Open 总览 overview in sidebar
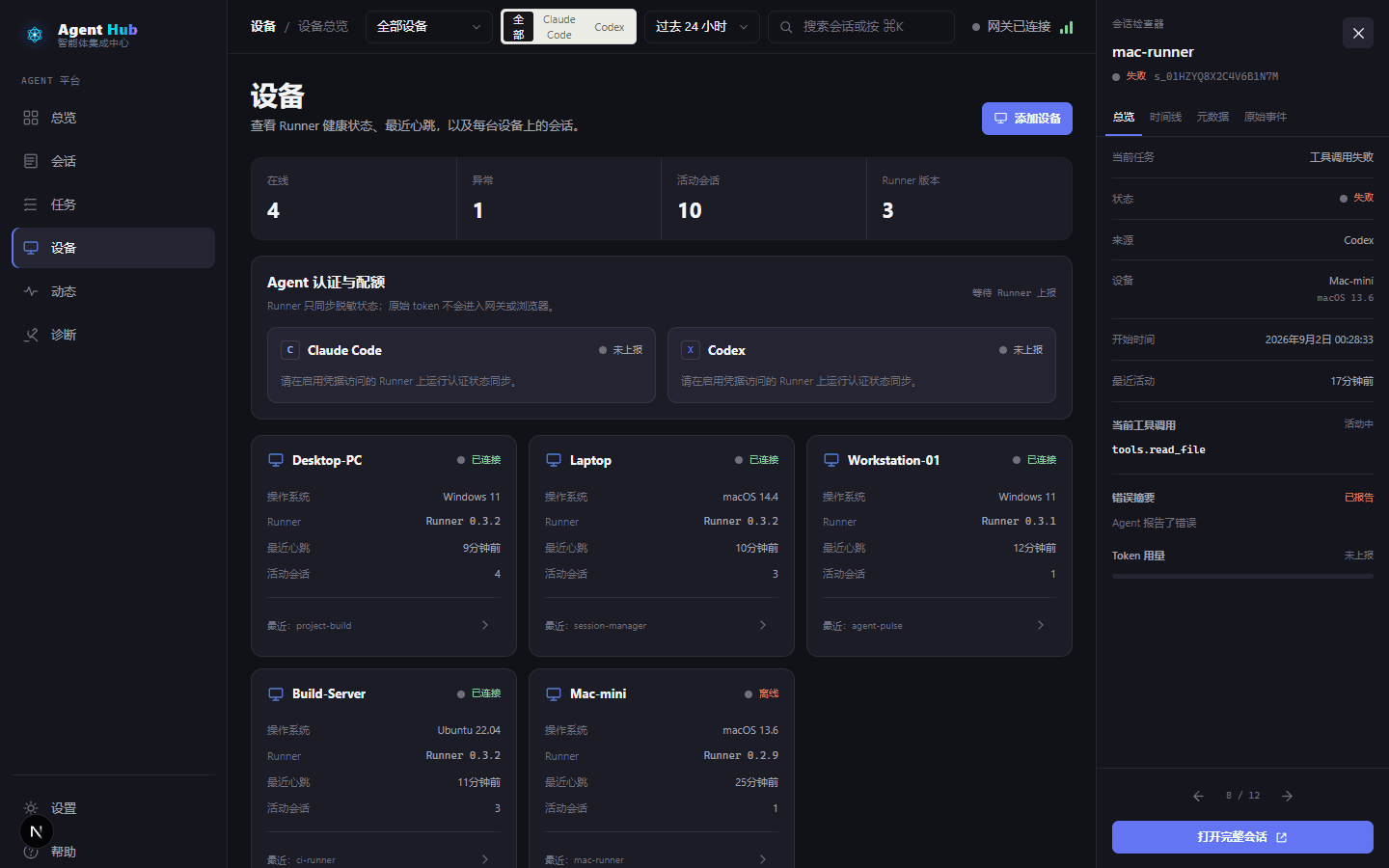 click(113, 118)
